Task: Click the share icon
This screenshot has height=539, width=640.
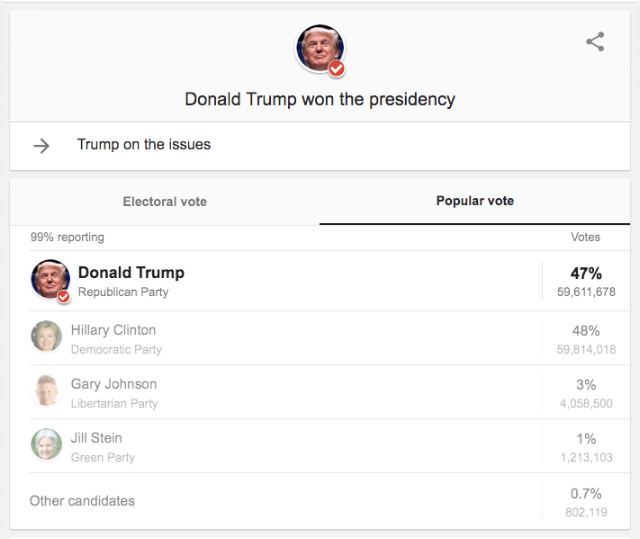Action: pos(595,42)
